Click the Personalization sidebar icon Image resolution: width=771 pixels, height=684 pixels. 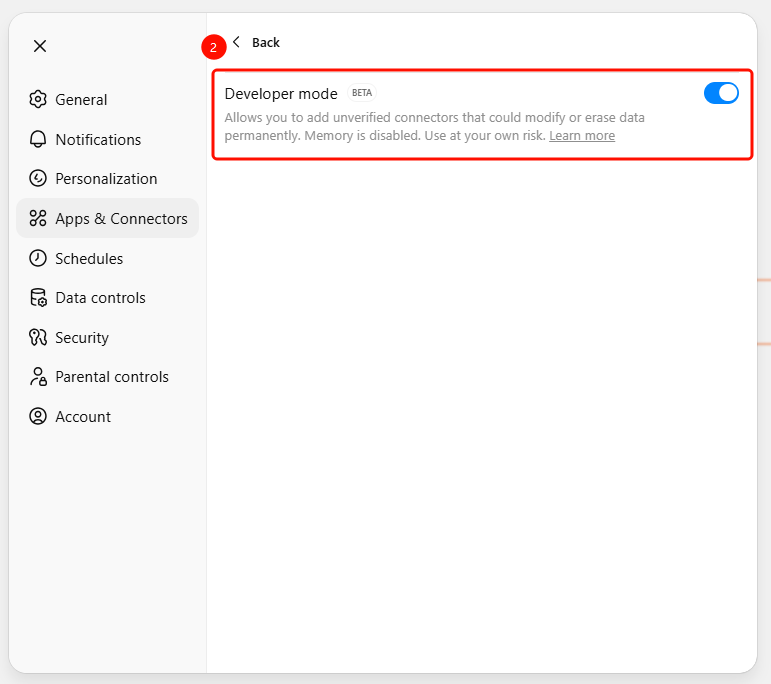38,179
